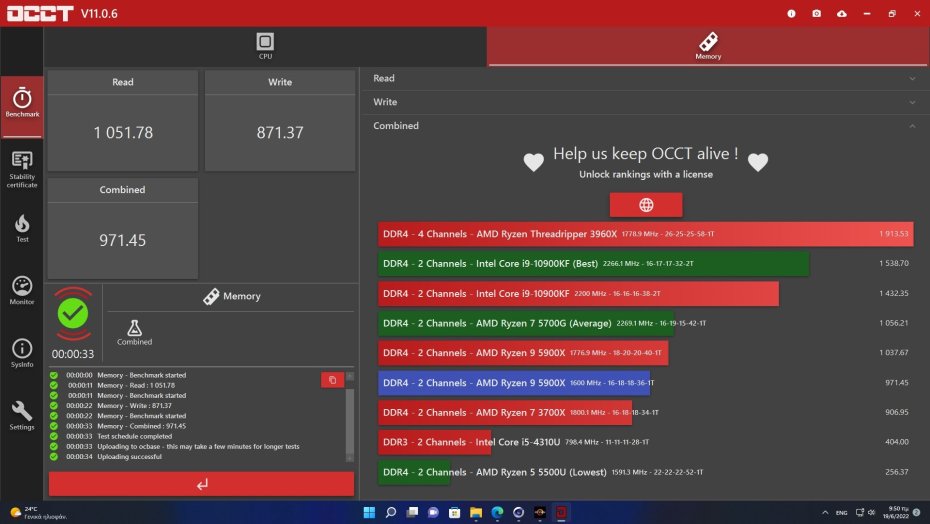Click log line 'Test schedule completed'
The width and height of the screenshot is (930, 524).
pyautogui.click(x=135, y=436)
